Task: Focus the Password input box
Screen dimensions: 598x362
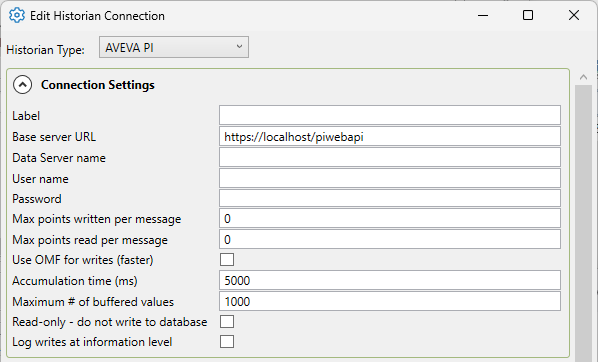Action: tap(390, 198)
